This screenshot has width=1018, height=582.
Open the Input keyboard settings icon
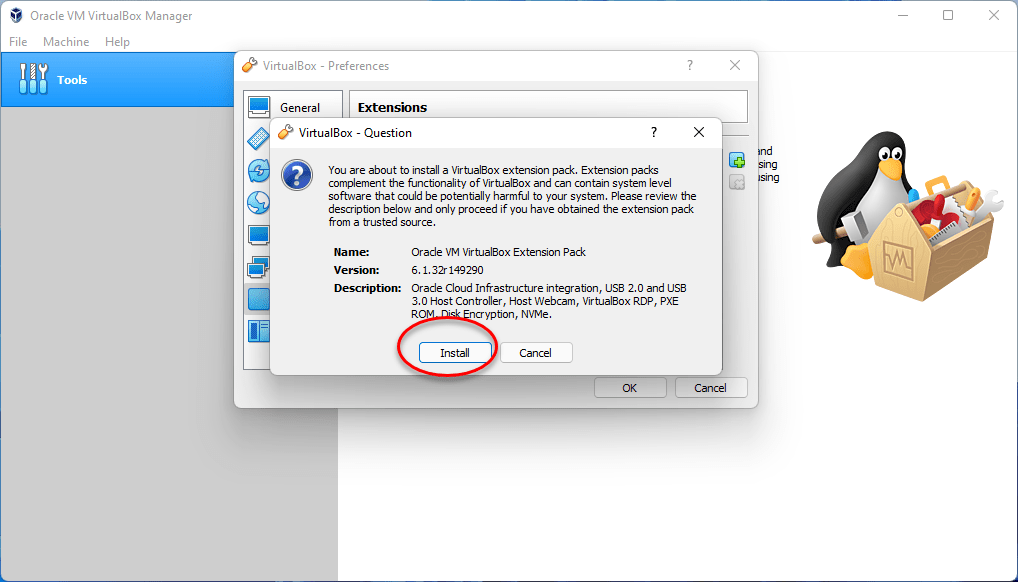coord(258,139)
